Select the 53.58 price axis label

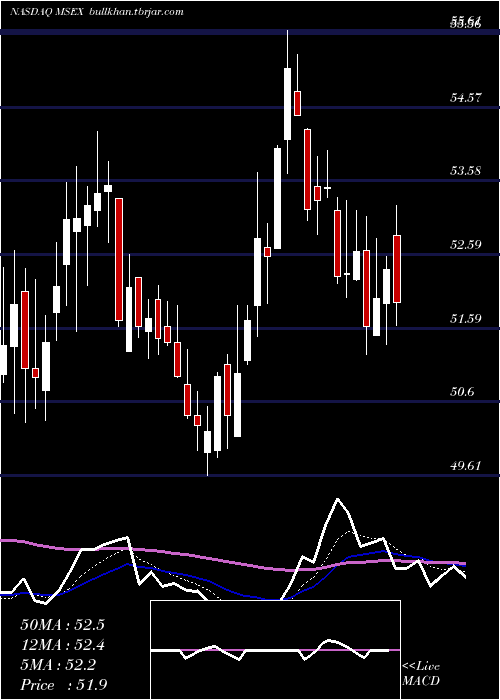click(466, 171)
